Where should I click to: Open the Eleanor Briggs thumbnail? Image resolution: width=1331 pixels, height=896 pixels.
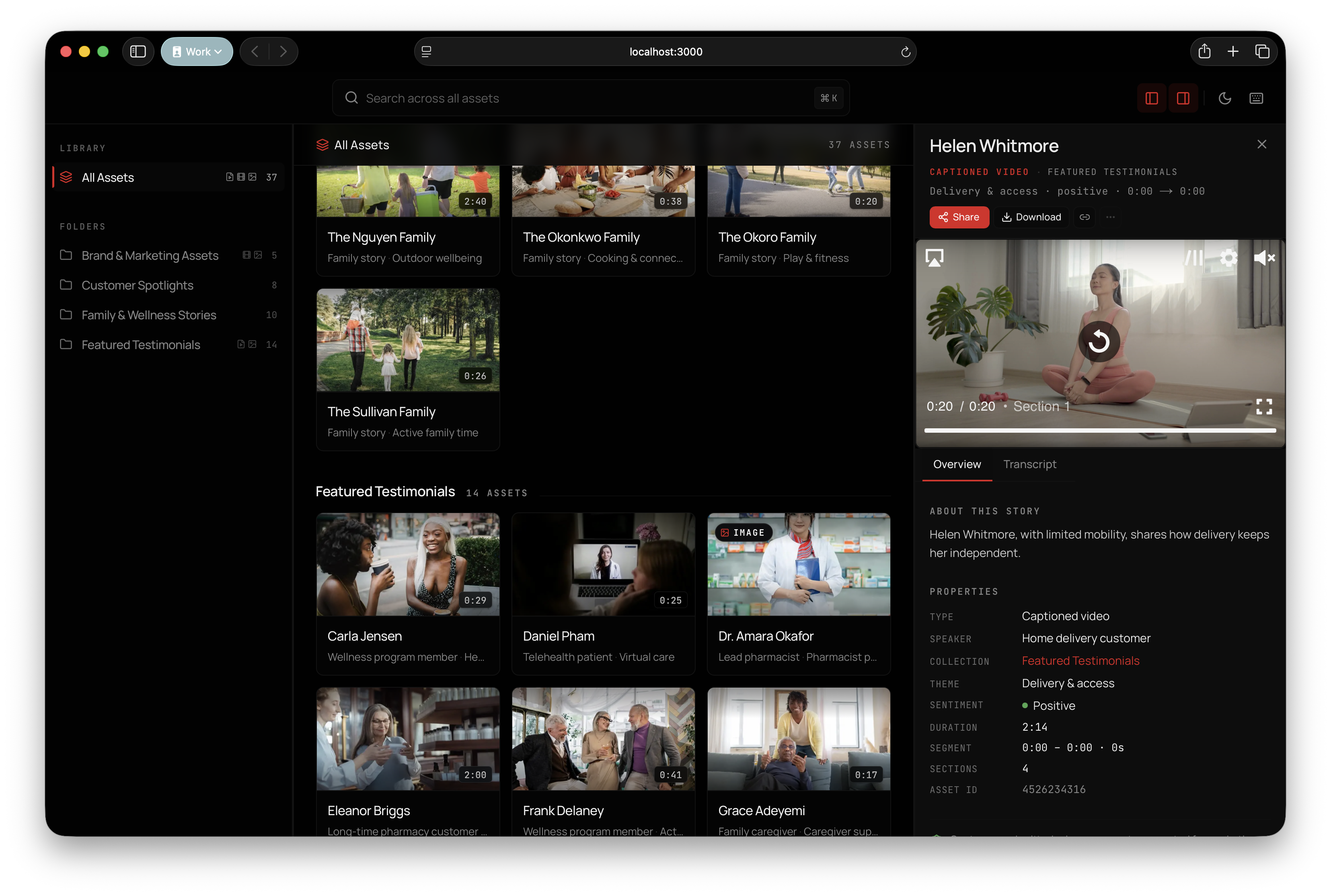tap(408, 739)
